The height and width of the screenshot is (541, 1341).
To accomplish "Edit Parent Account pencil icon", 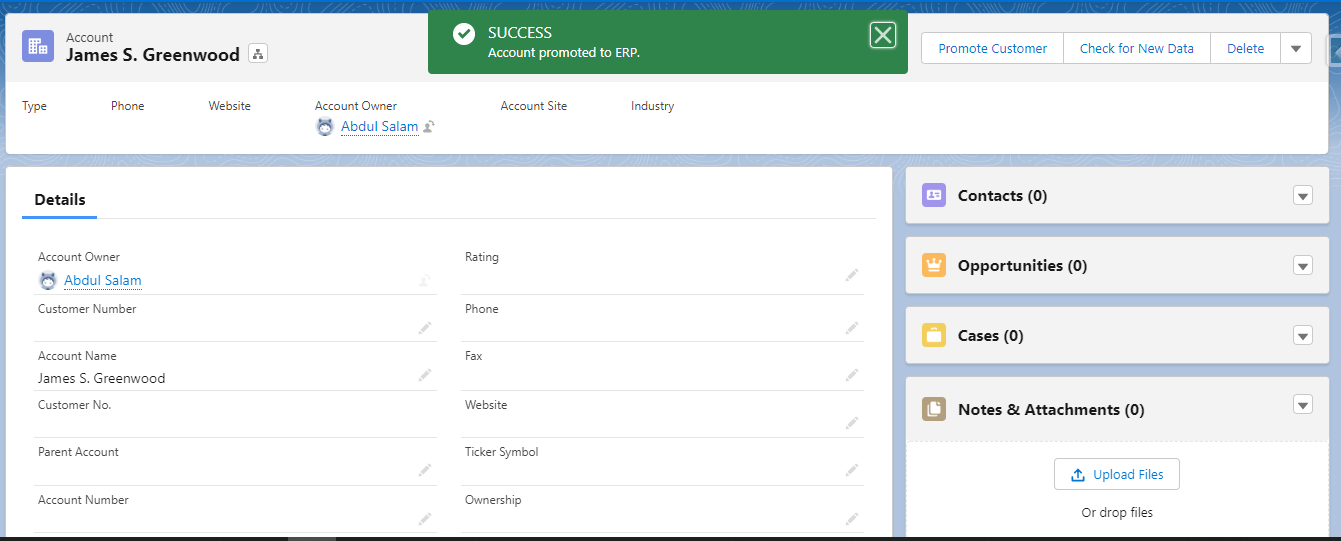I will click(425, 470).
